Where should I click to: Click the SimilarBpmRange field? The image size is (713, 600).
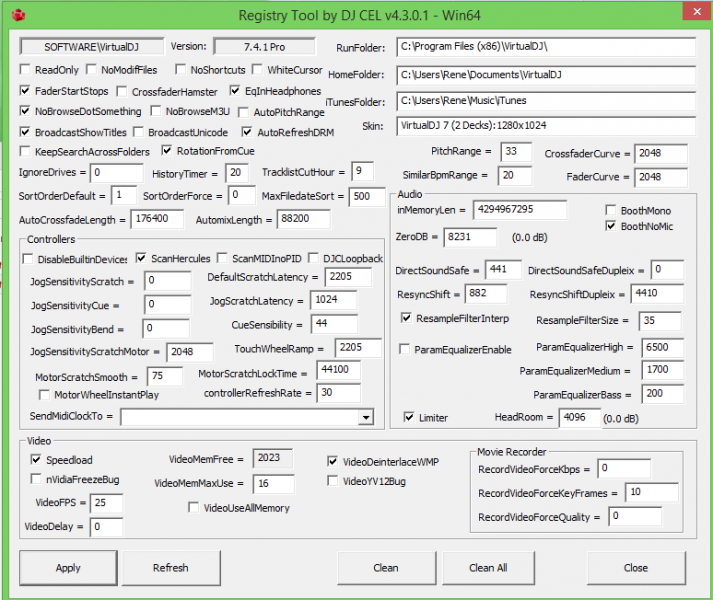515,176
